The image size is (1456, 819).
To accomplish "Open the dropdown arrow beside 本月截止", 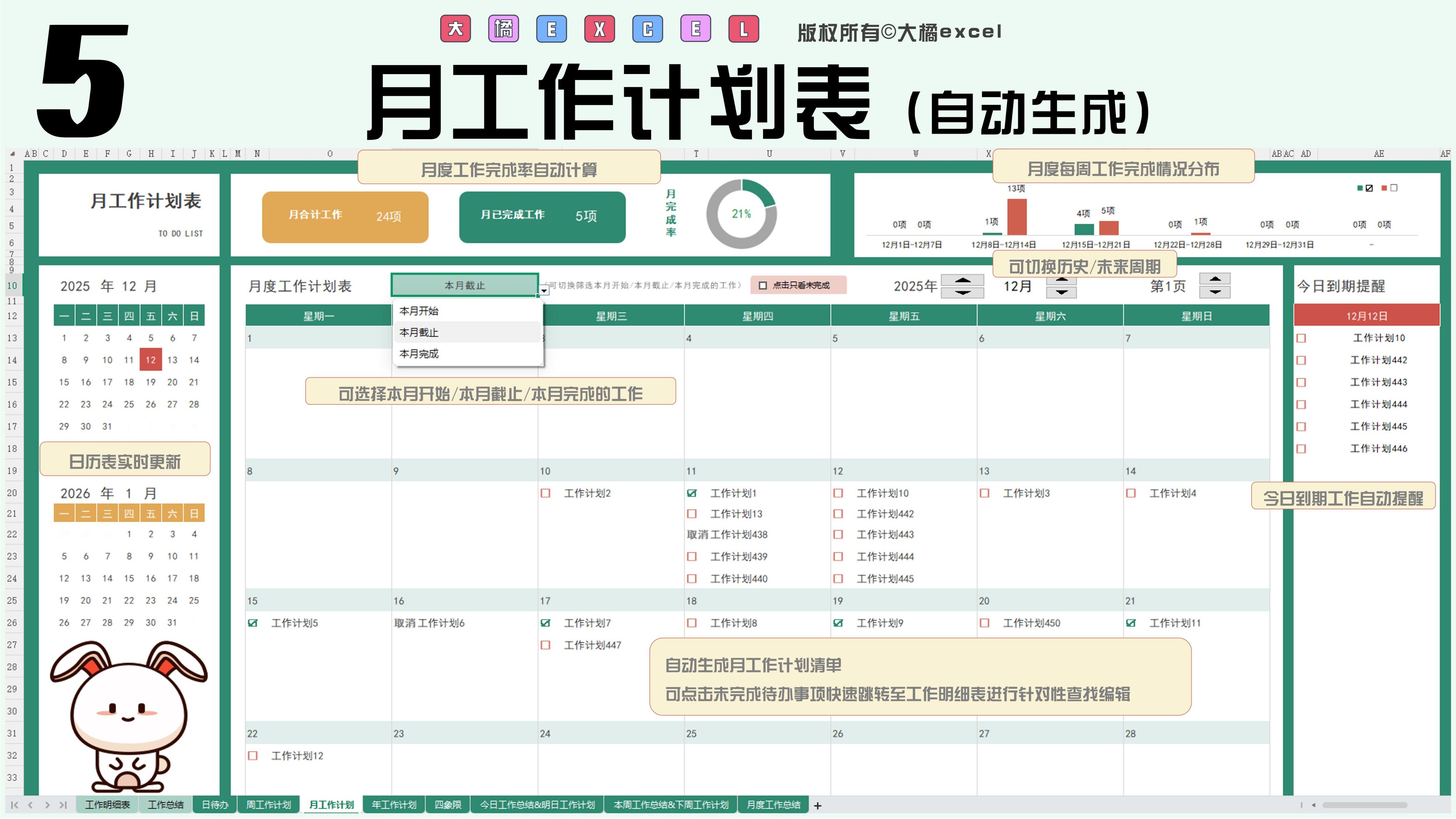I will [x=544, y=290].
